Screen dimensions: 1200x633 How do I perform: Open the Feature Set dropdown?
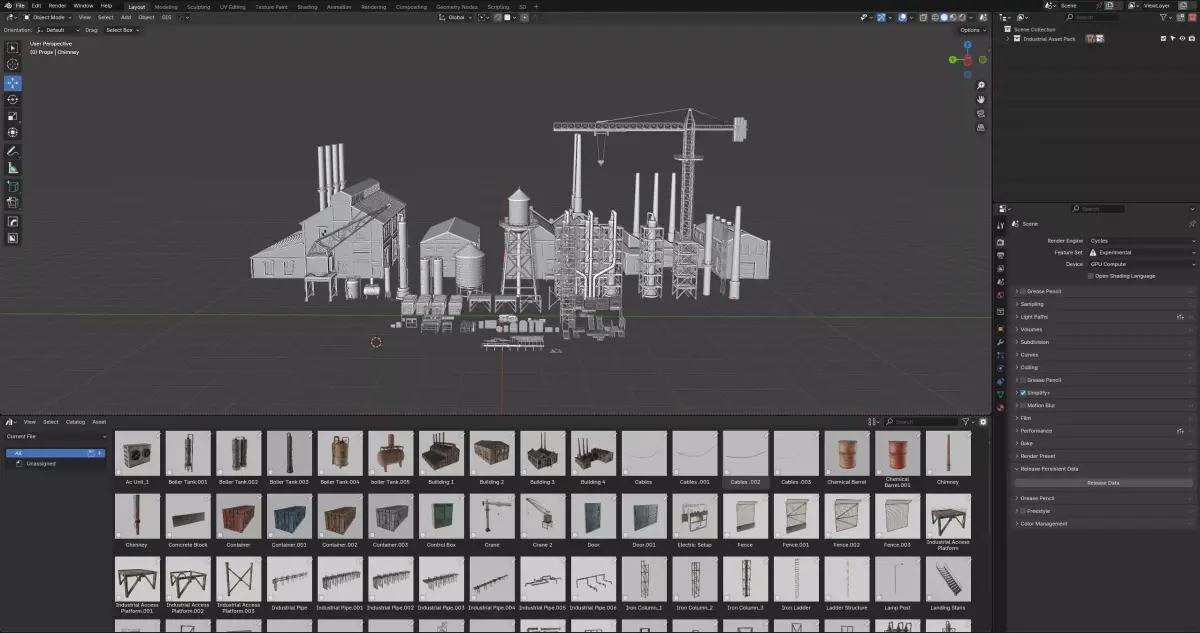(x=1141, y=252)
